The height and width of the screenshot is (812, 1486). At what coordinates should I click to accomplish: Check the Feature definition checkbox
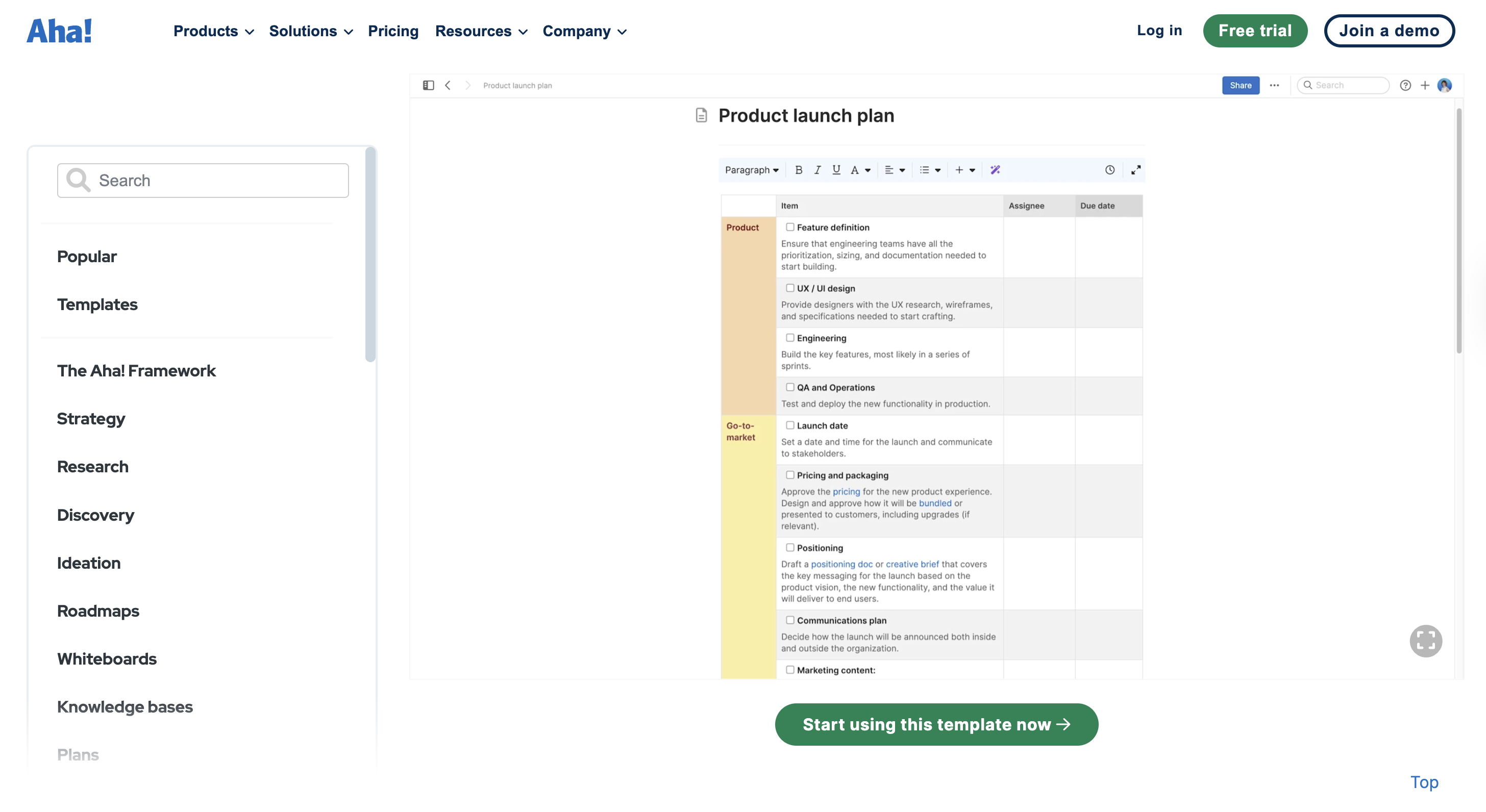(790, 227)
